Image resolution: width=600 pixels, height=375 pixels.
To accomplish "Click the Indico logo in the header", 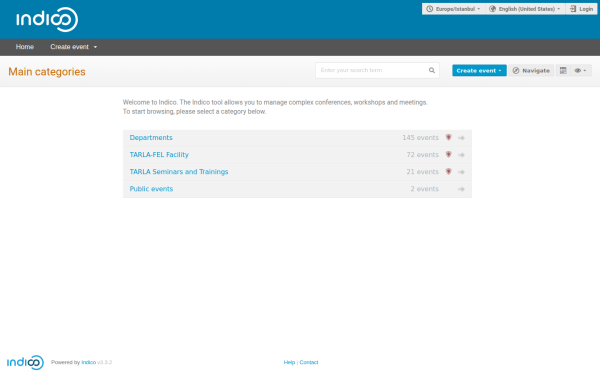I will [47, 19].
